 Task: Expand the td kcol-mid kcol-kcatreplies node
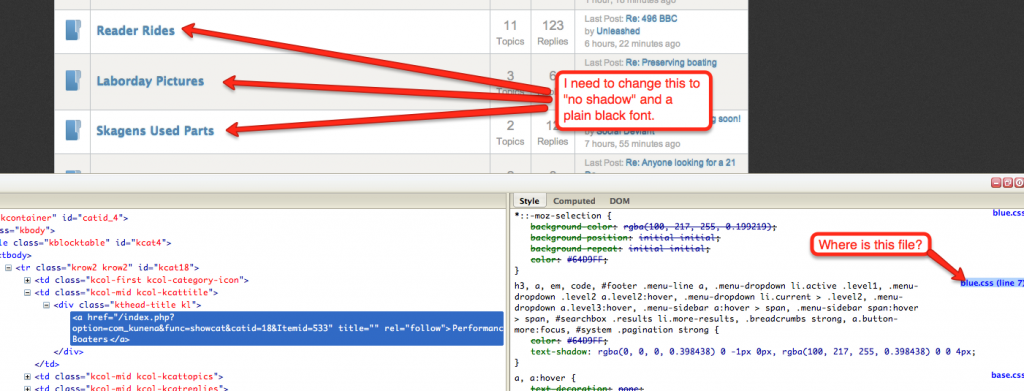(27, 388)
